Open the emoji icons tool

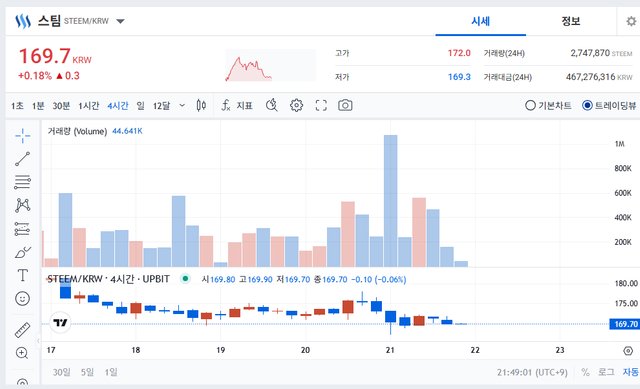click(22, 299)
